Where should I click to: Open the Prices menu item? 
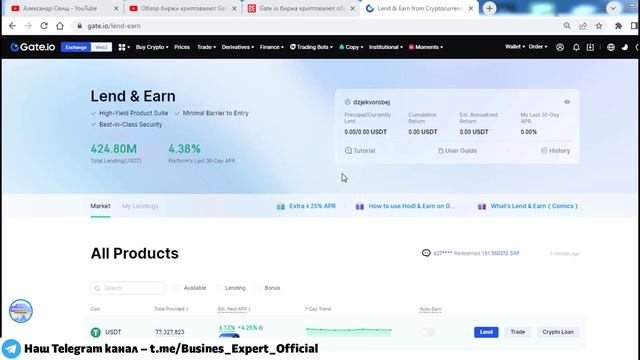(182, 47)
